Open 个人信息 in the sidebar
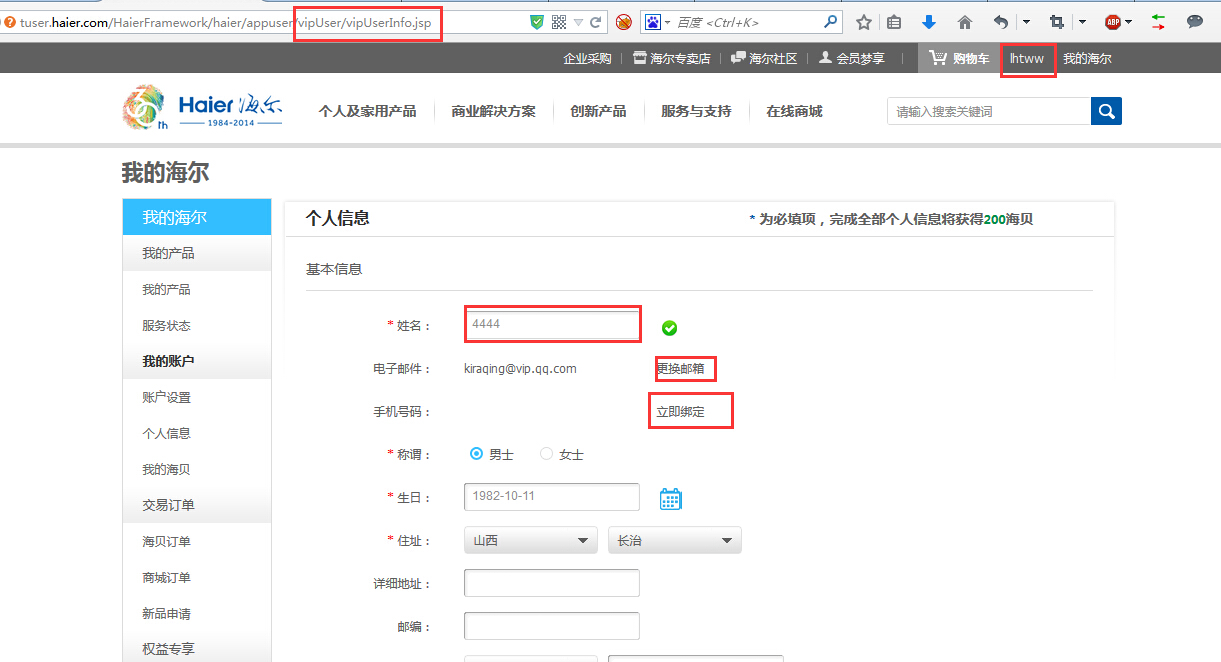The height and width of the screenshot is (662, 1221). (x=166, y=434)
